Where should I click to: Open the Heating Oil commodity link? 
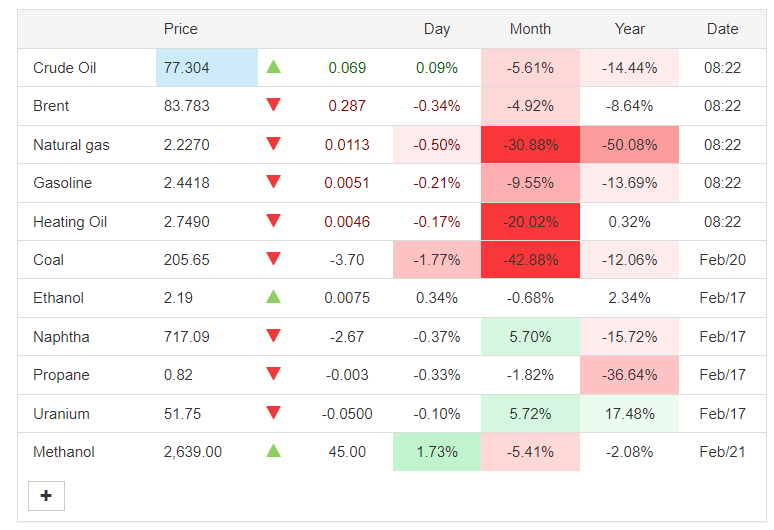(x=70, y=222)
